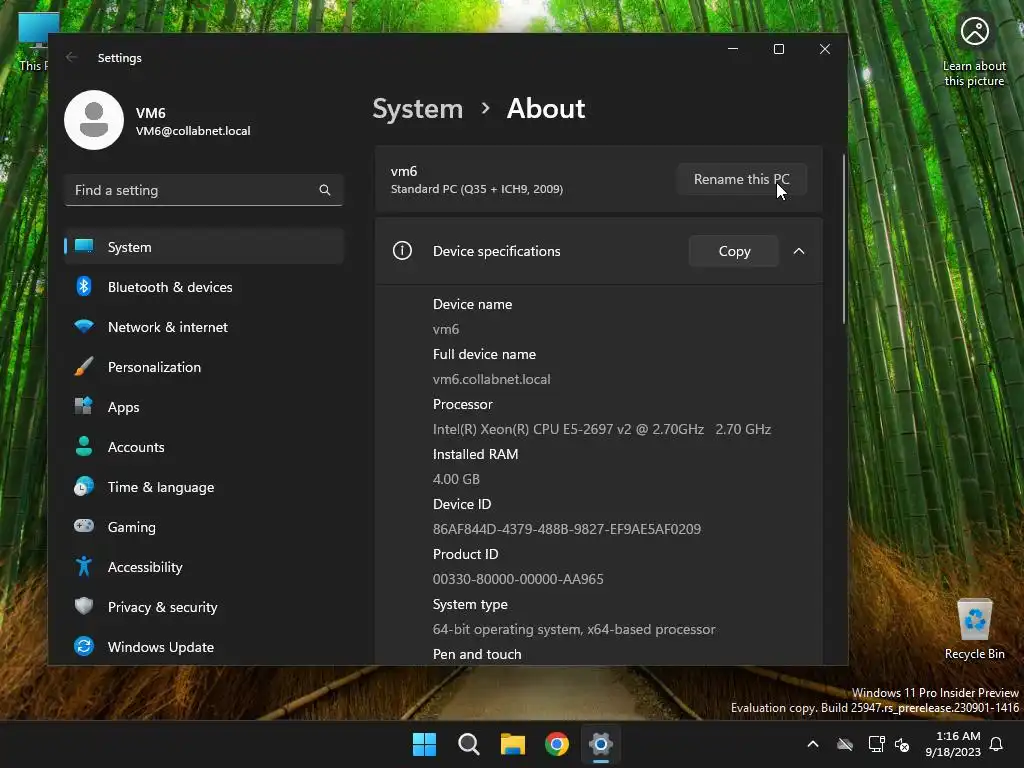
Task: Open File Explorer from taskbar
Action: tap(513, 744)
